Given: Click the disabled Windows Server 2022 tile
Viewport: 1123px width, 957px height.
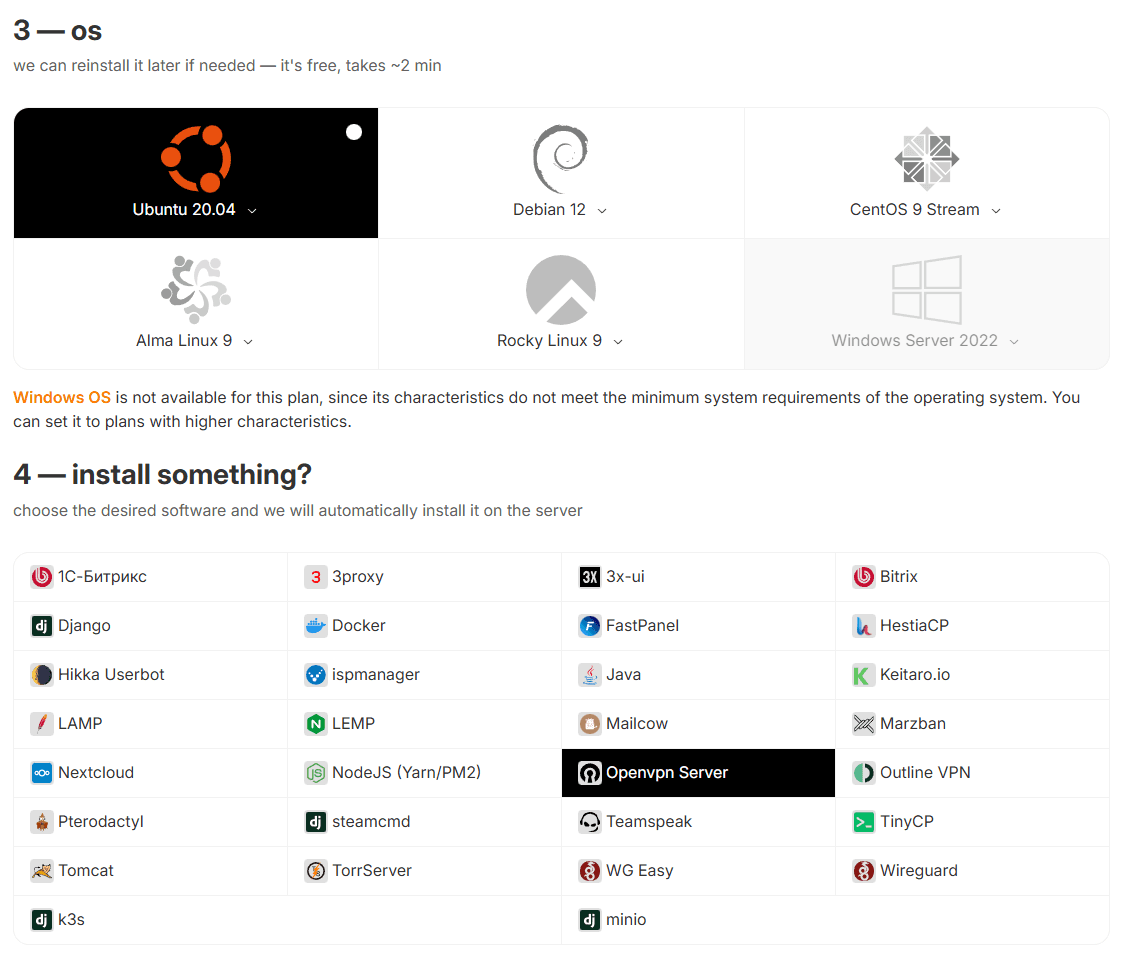Looking at the screenshot, I should [926, 304].
